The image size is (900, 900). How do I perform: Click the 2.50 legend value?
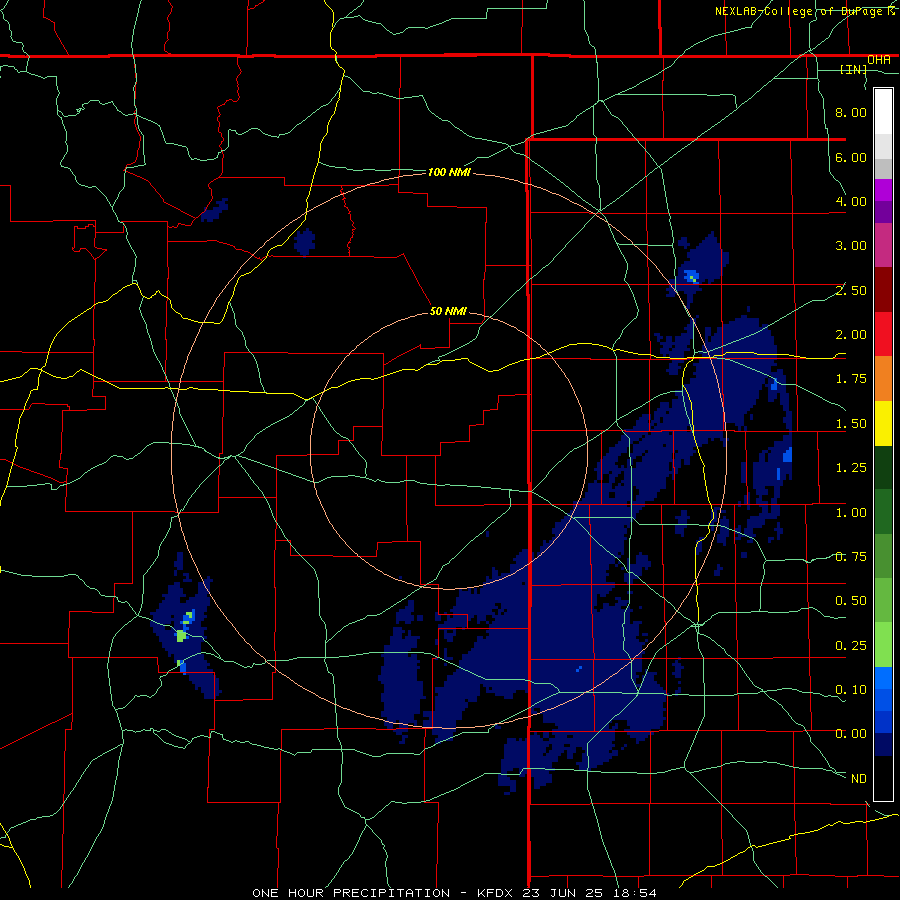851,290
